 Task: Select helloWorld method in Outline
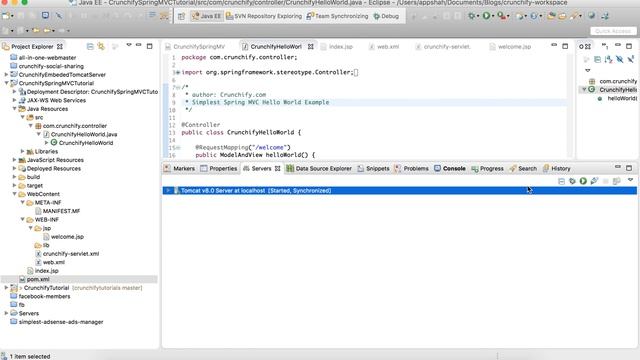(x=622, y=98)
